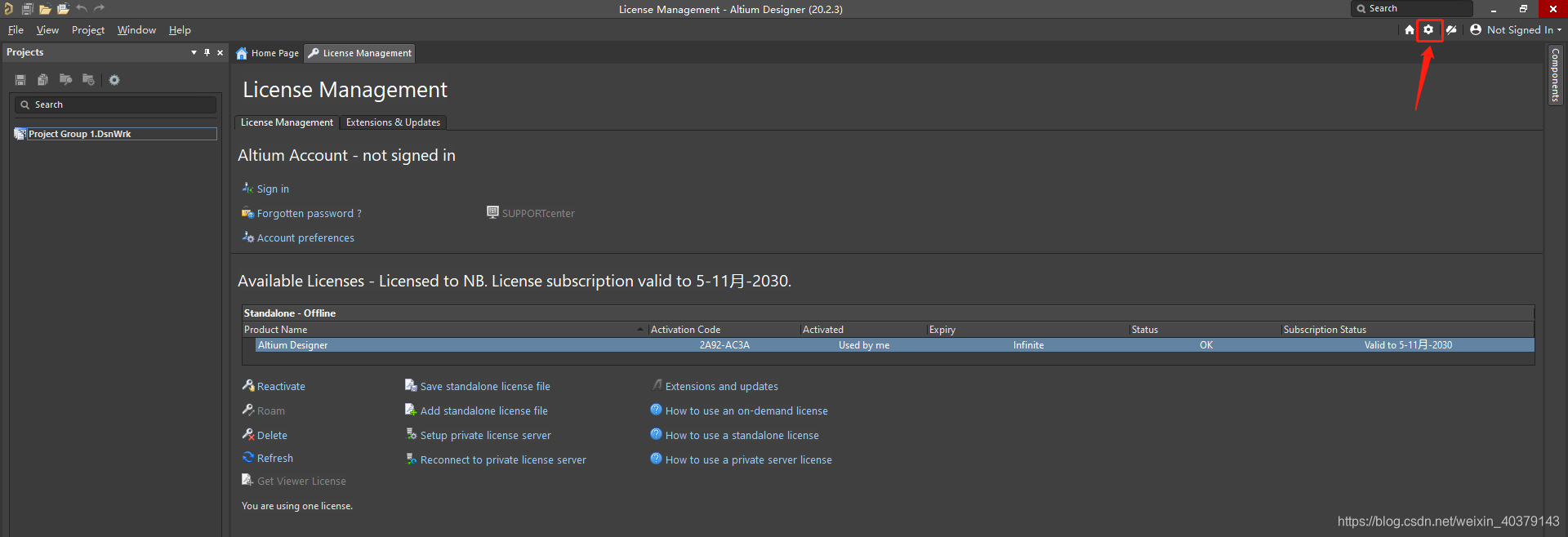Click the Home icon at top right
This screenshot has height=537, width=1568.
[1410, 29]
